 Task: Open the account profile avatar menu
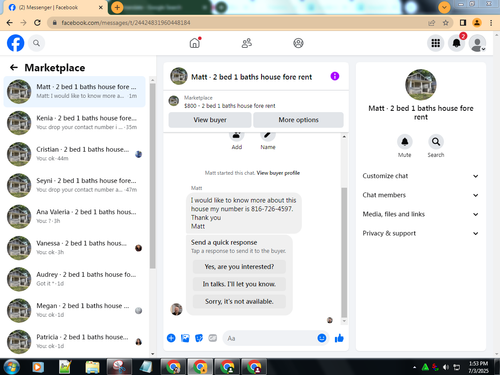477,43
